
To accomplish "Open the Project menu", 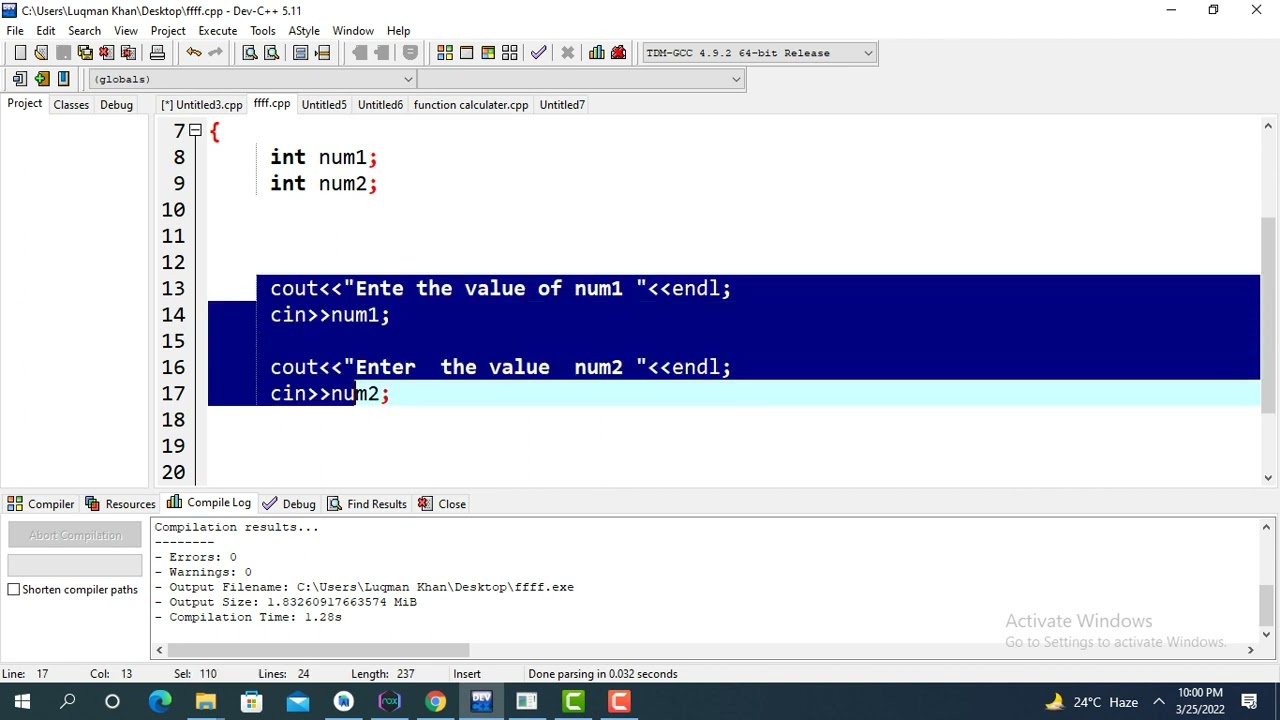I will pyautogui.click(x=168, y=31).
